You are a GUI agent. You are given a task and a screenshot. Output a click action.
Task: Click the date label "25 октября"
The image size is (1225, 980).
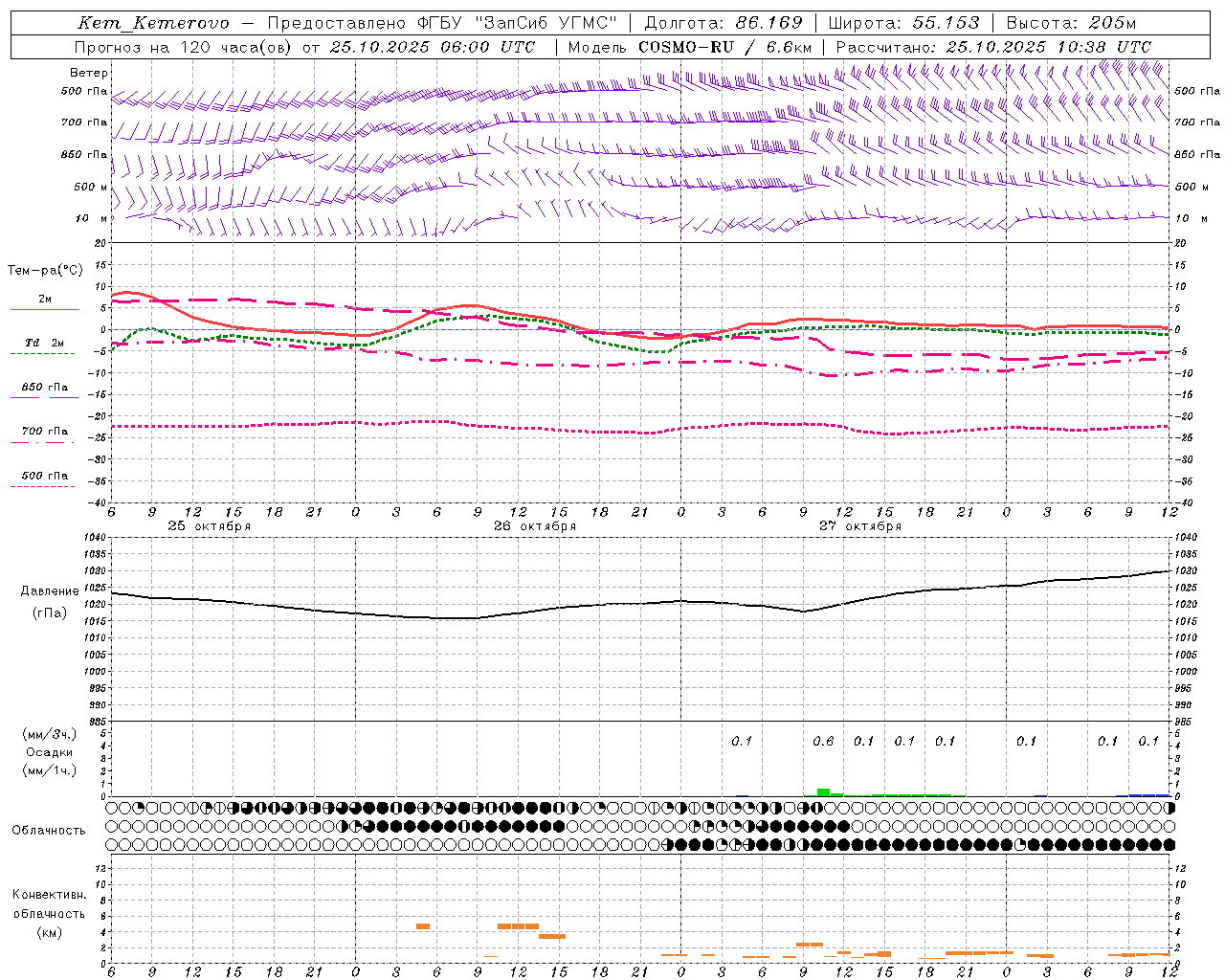tap(210, 526)
